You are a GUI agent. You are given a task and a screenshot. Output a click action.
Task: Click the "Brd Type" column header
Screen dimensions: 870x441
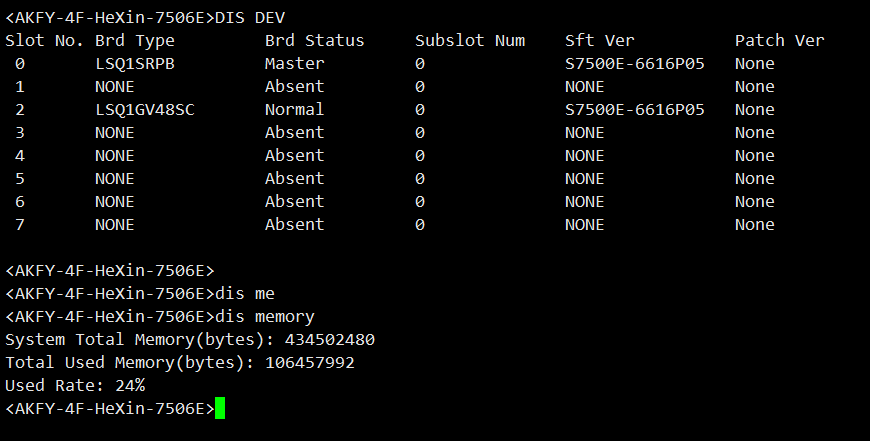coord(135,41)
